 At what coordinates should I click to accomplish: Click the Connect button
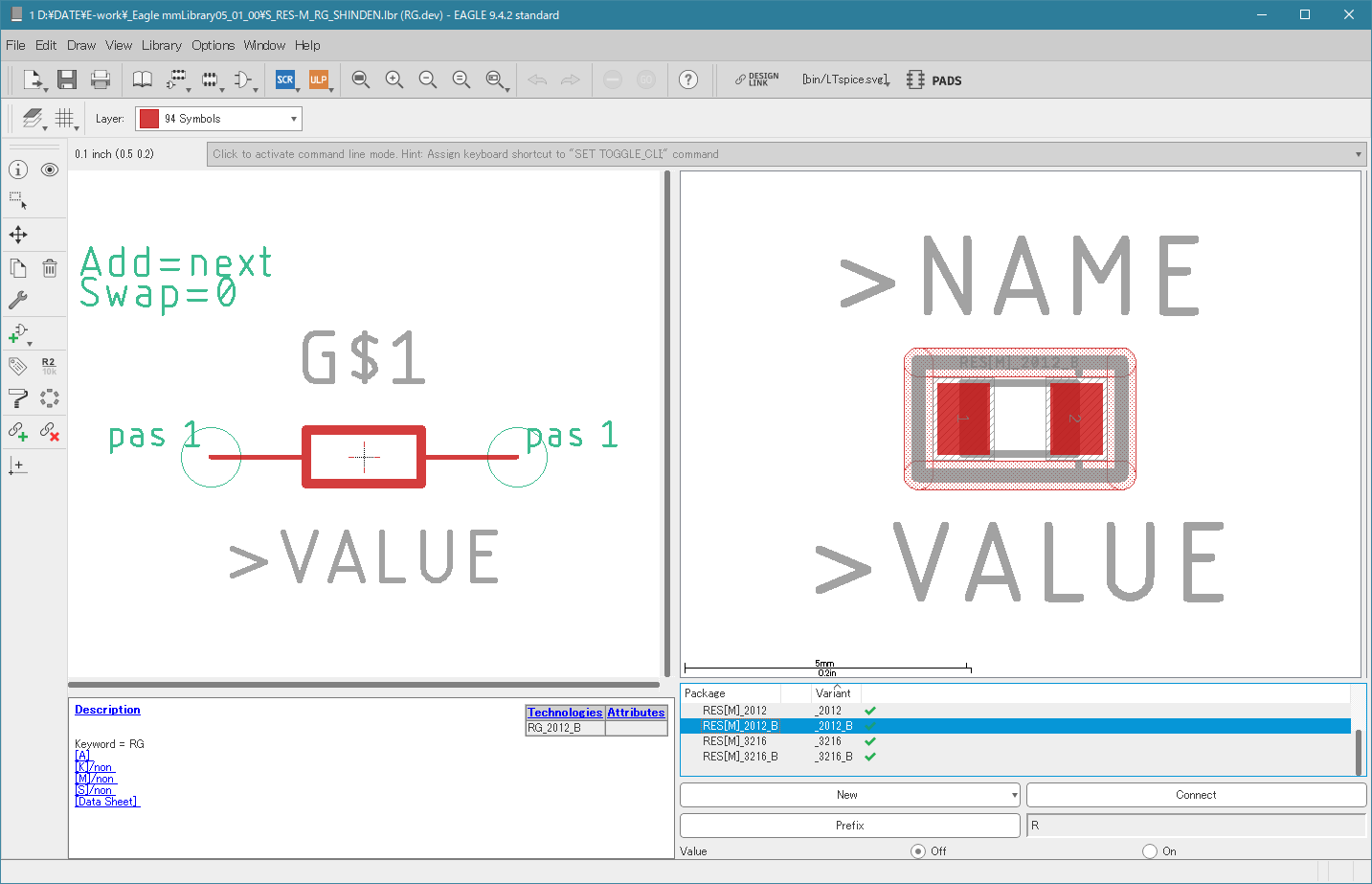click(1196, 795)
